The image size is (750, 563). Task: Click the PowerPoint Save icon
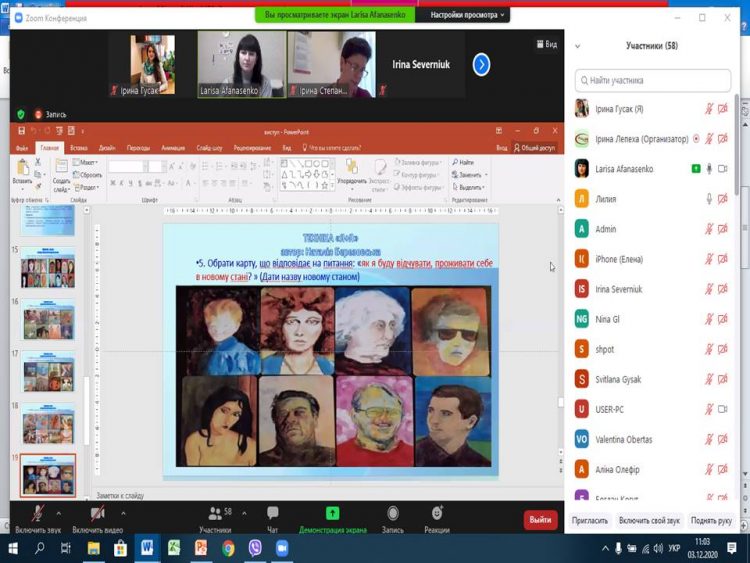(21, 131)
